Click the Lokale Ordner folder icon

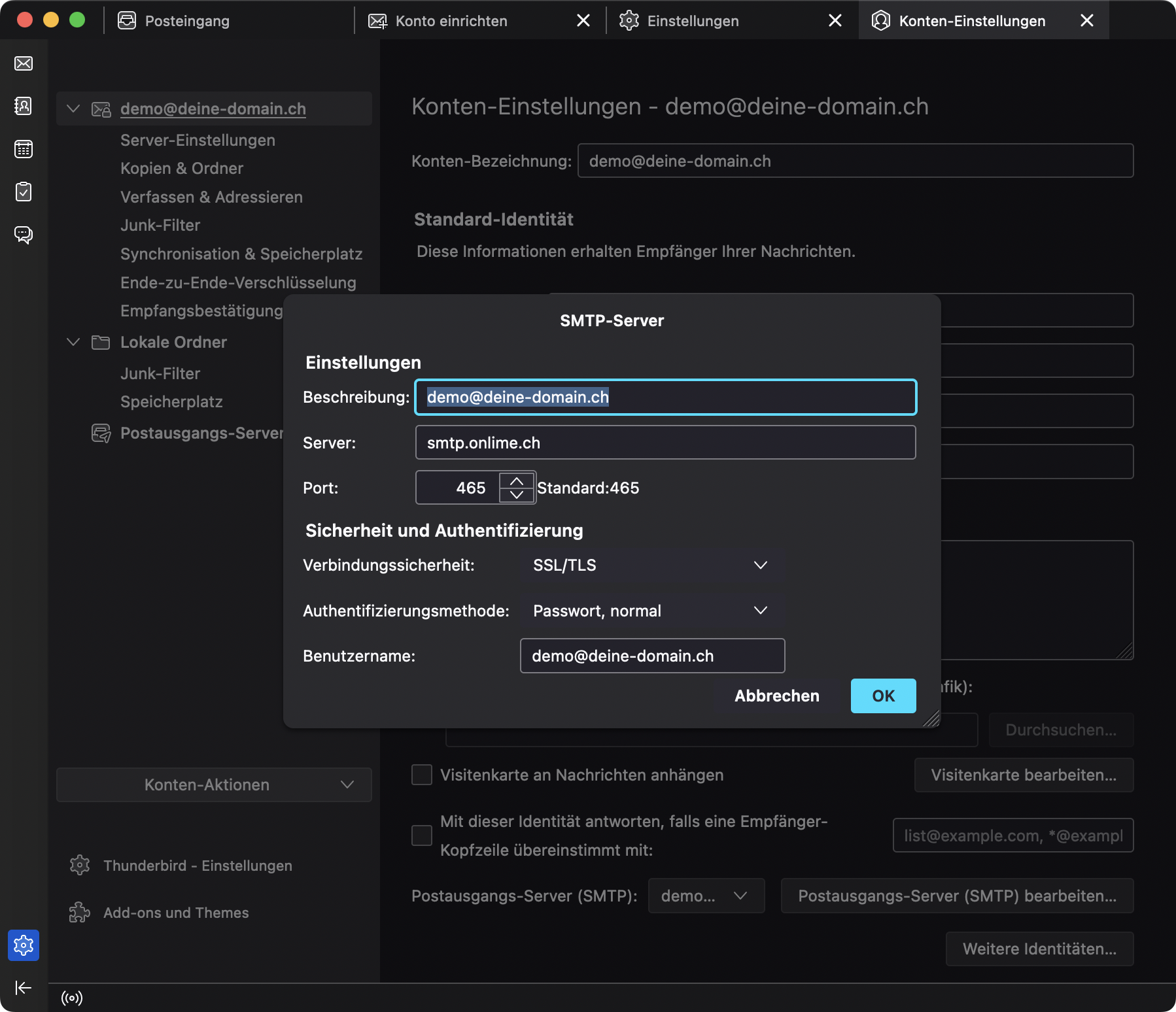pyautogui.click(x=101, y=342)
